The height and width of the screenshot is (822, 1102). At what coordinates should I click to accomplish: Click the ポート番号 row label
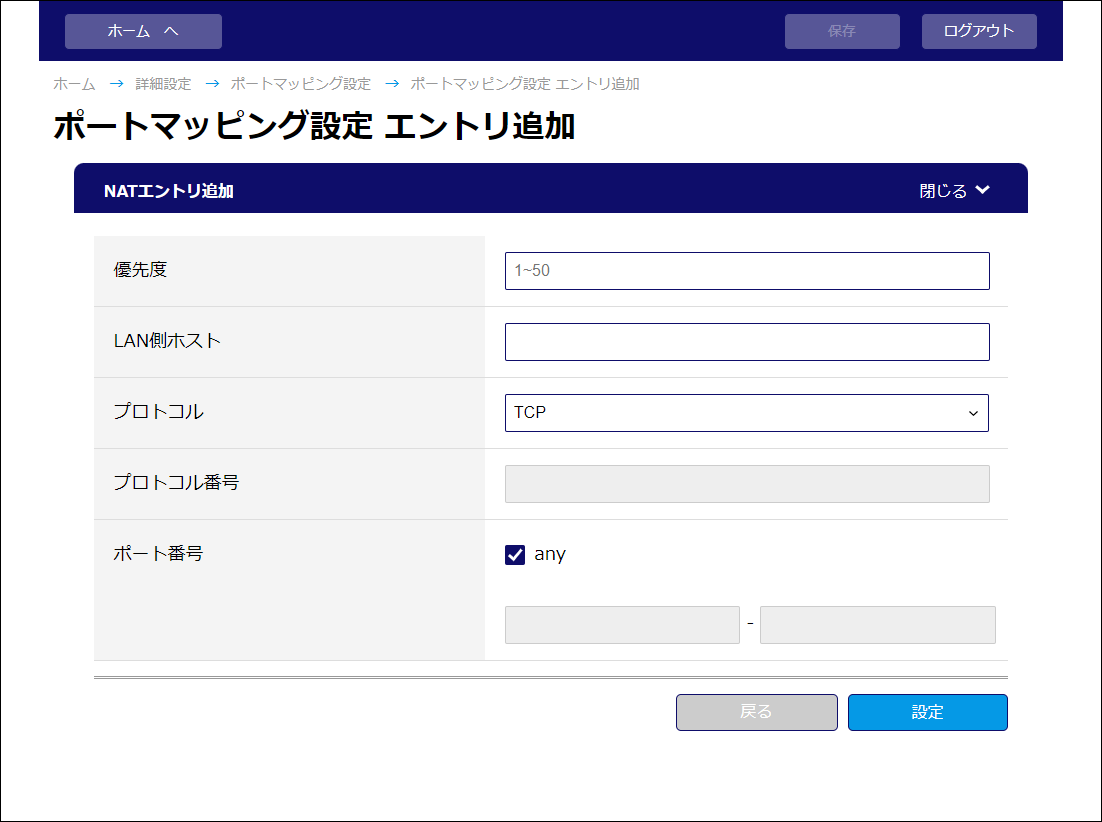(159, 553)
